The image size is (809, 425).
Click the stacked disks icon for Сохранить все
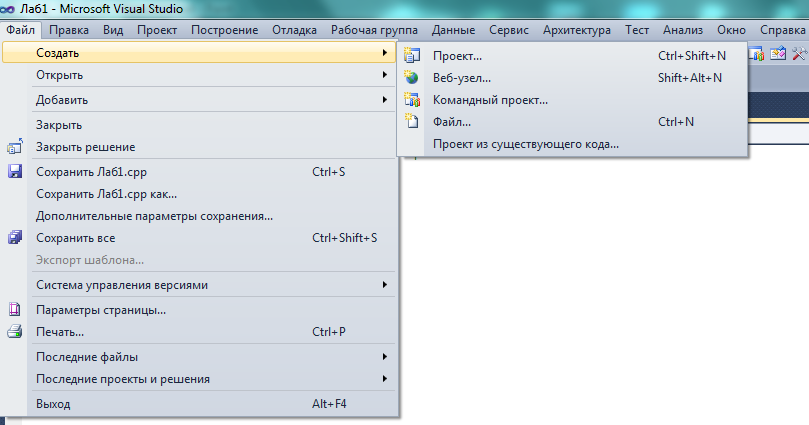click(15, 237)
